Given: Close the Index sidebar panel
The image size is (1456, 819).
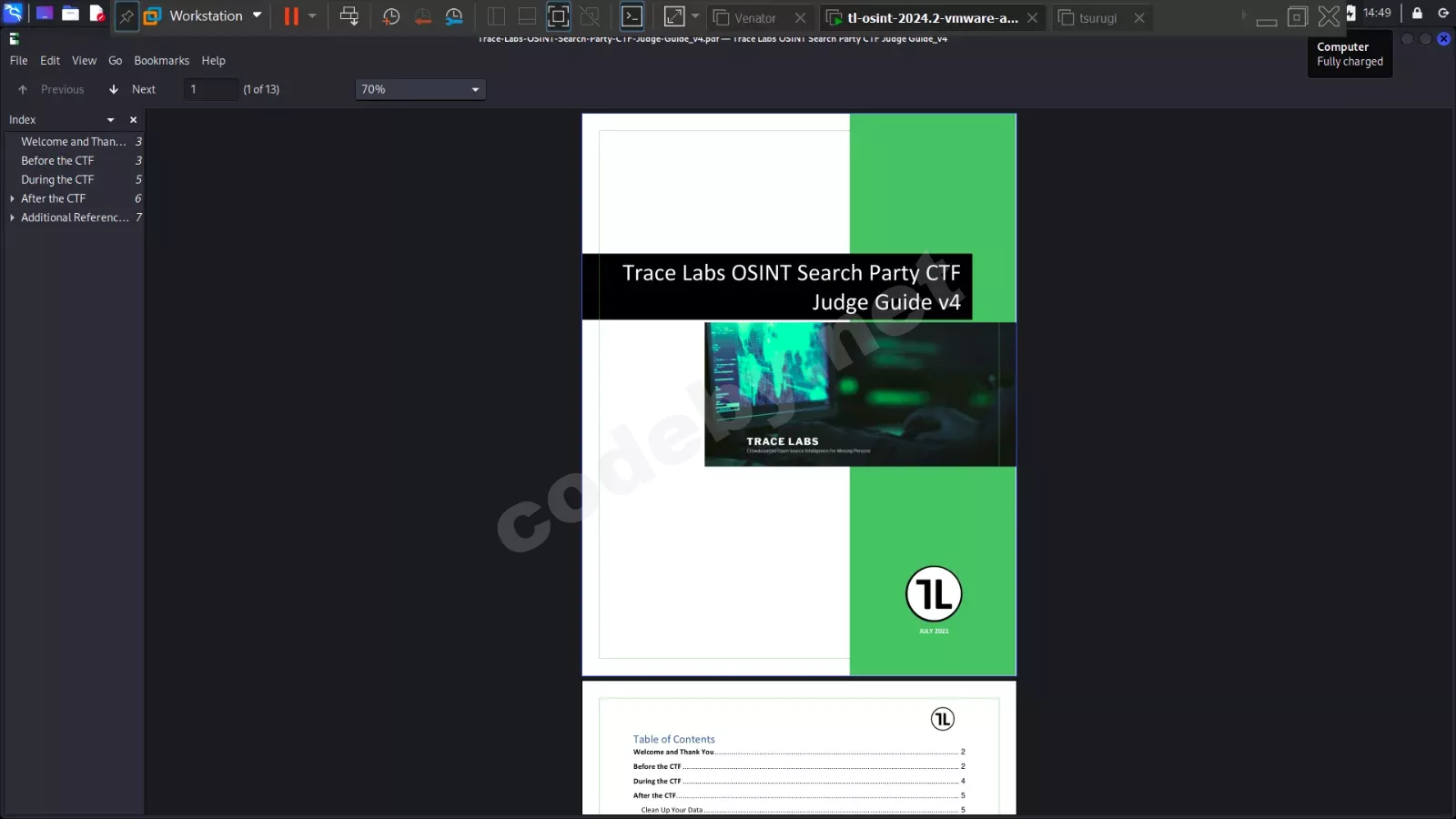Looking at the screenshot, I should 133,120.
